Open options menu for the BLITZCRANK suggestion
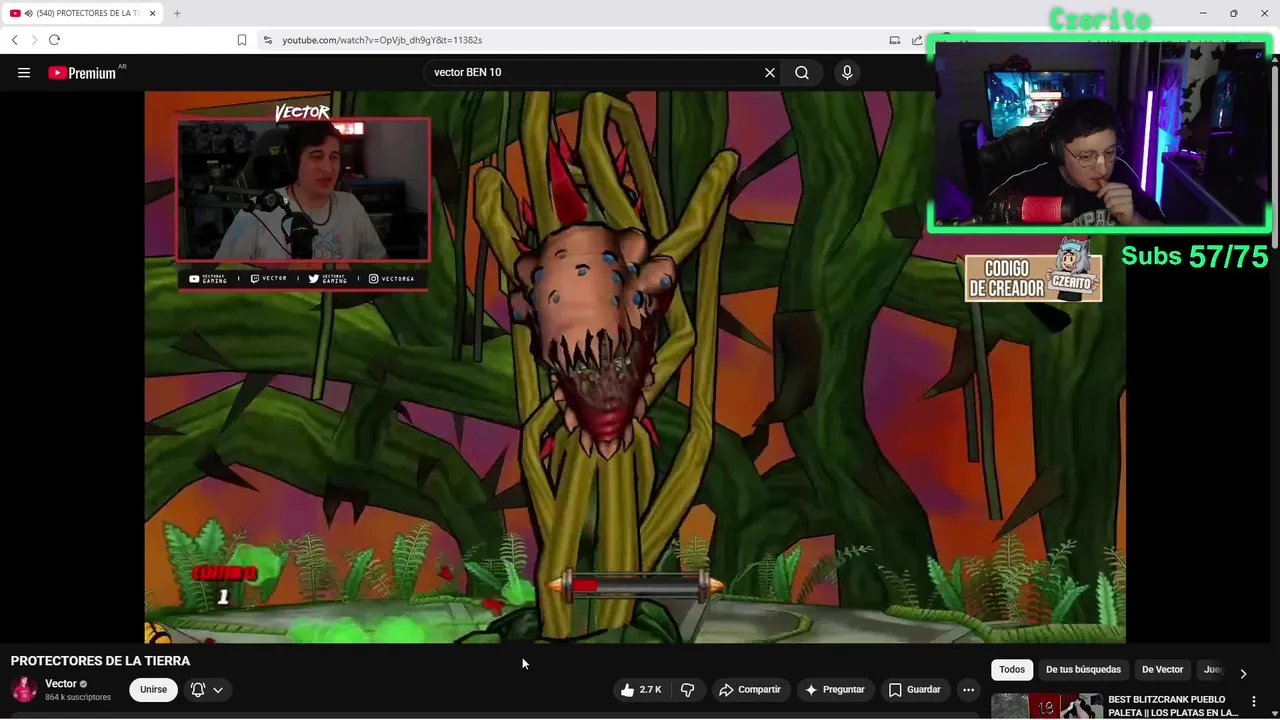 [1254, 702]
